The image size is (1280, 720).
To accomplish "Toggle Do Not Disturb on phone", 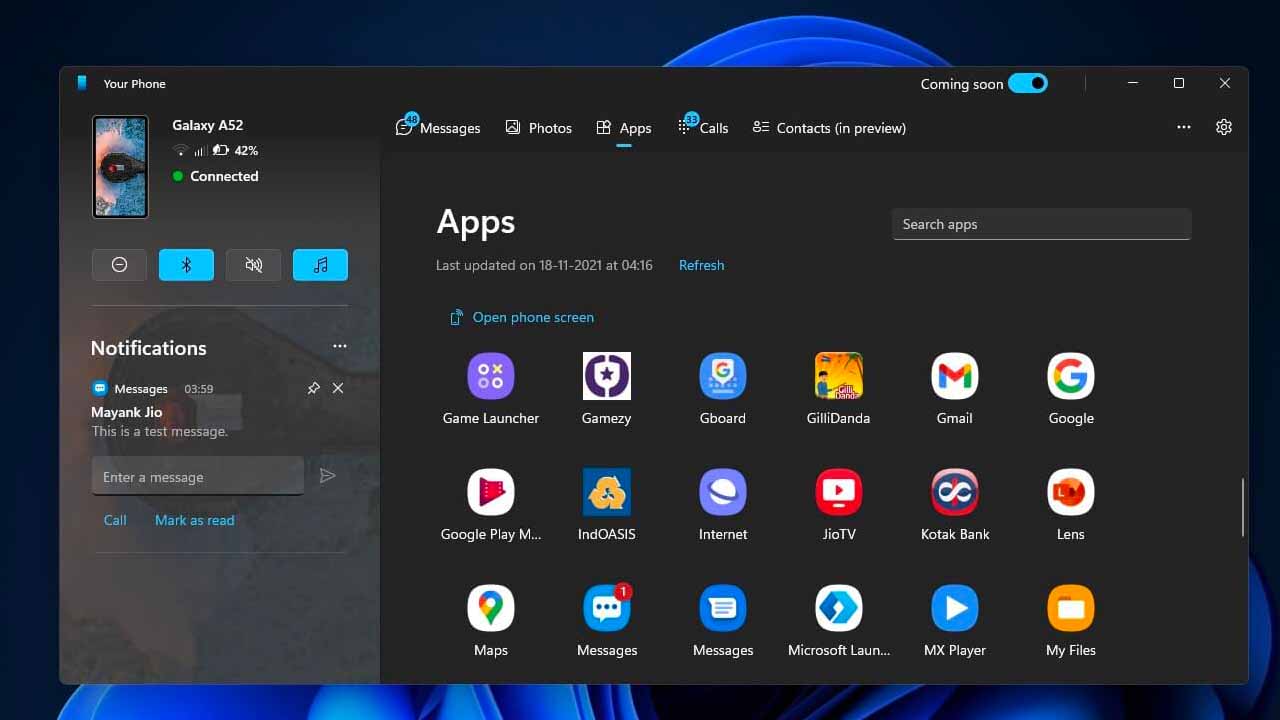I will [119, 265].
